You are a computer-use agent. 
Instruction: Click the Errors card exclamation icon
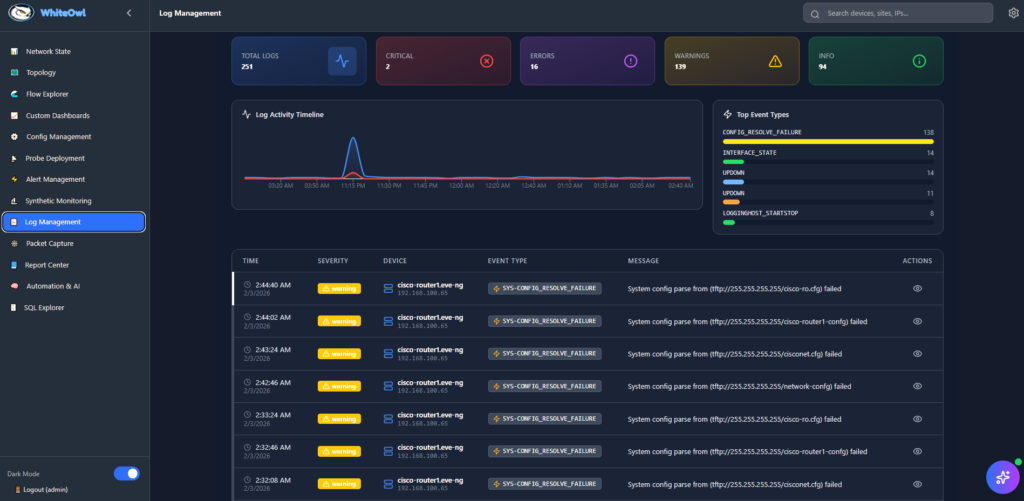(x=630, y=61)
